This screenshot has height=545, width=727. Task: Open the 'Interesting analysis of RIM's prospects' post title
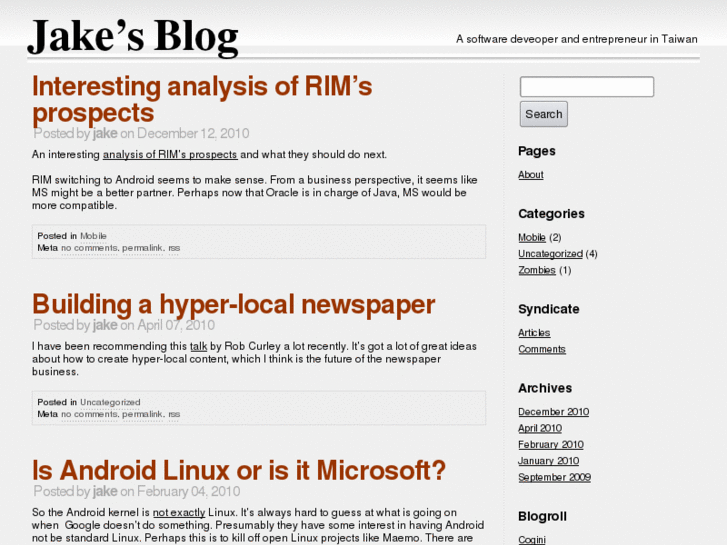202,99
